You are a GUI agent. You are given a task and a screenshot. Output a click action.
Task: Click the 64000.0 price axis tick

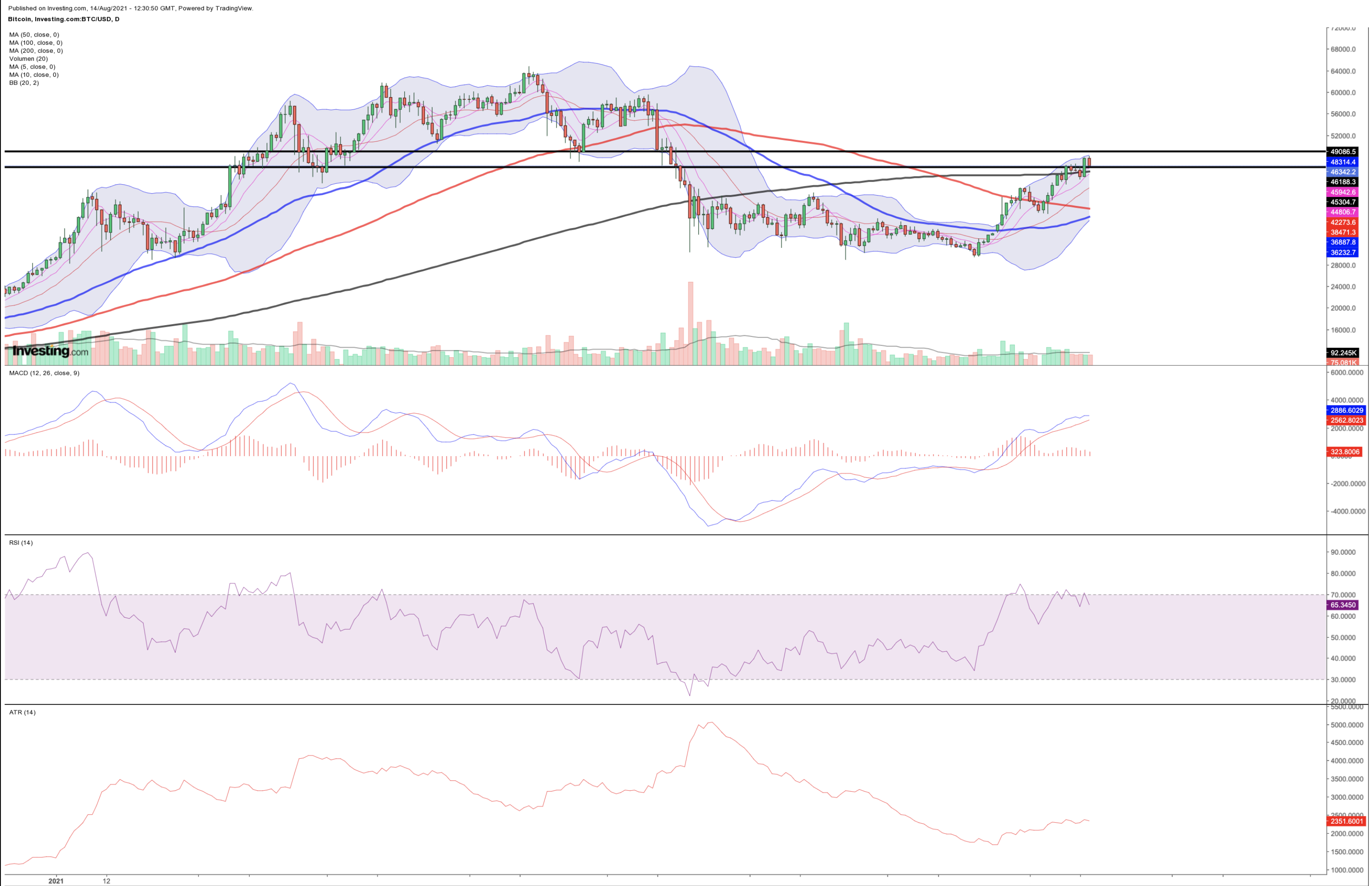(x=1343, y=71)
